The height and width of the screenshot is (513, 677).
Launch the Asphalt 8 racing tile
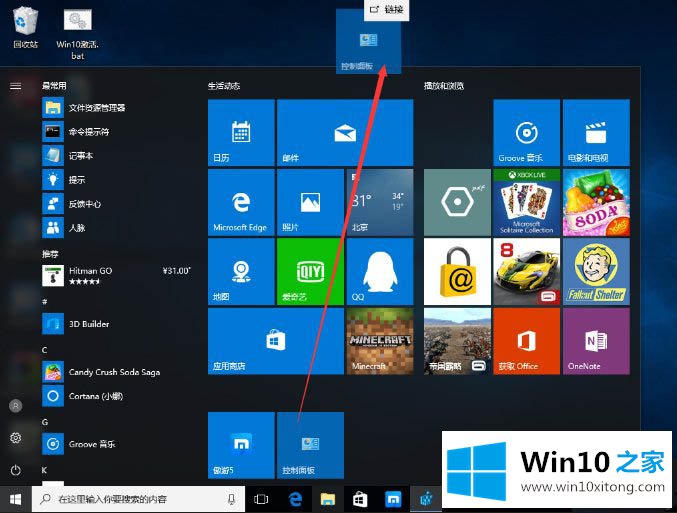[527, 272]
